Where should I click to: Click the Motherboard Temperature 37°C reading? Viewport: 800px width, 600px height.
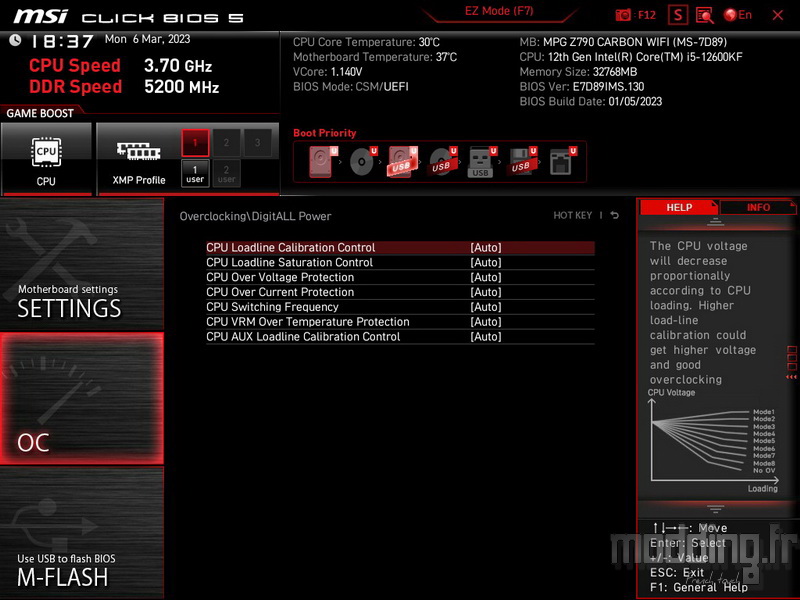[x=374, y=57]
